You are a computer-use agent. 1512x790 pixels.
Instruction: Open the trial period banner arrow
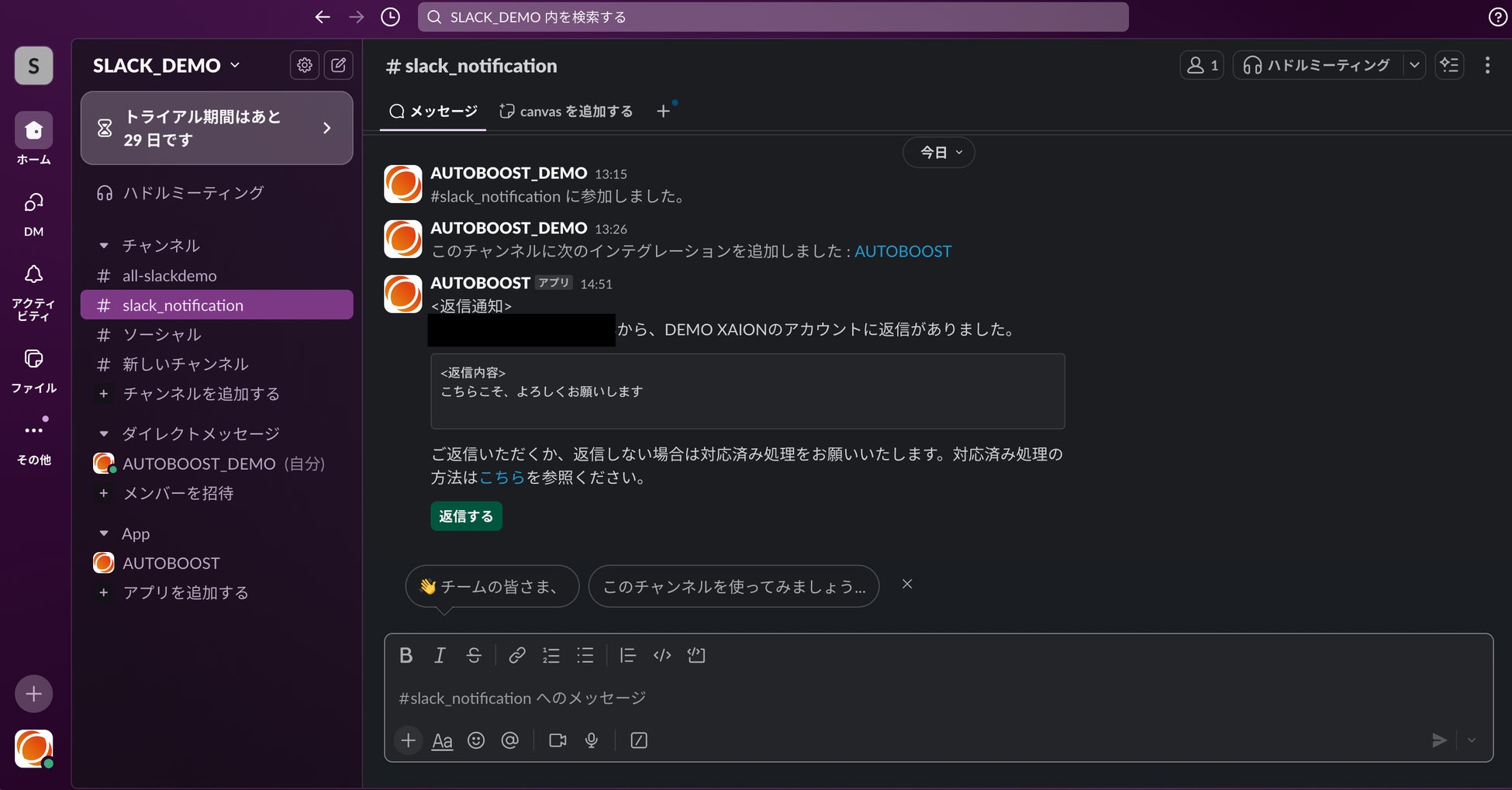pos(327,128)
